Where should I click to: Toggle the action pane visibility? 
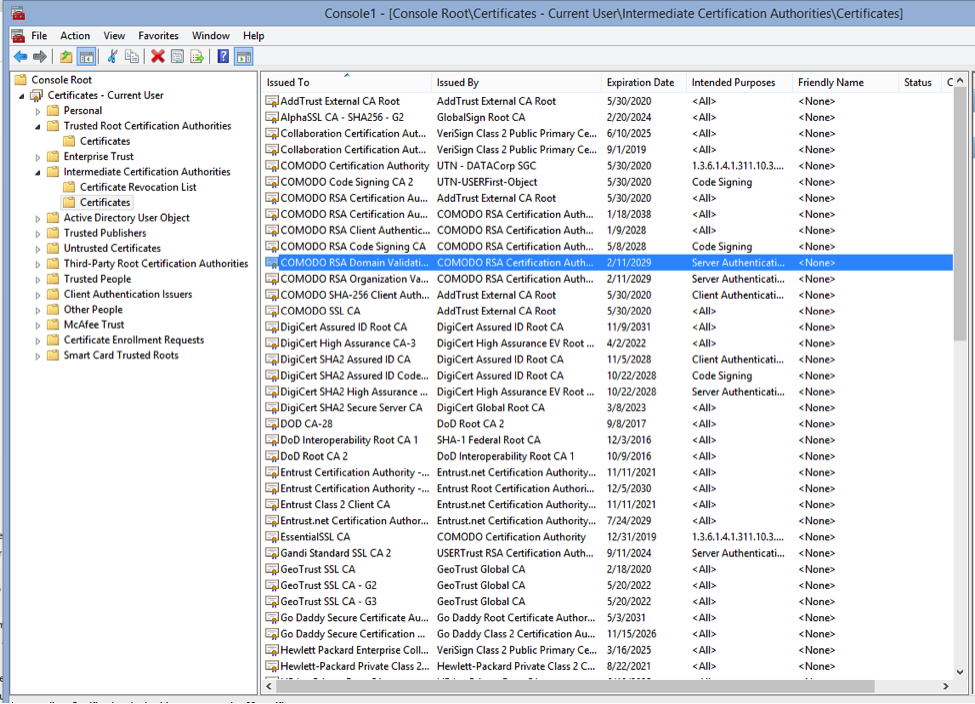(x=243, y=56)
